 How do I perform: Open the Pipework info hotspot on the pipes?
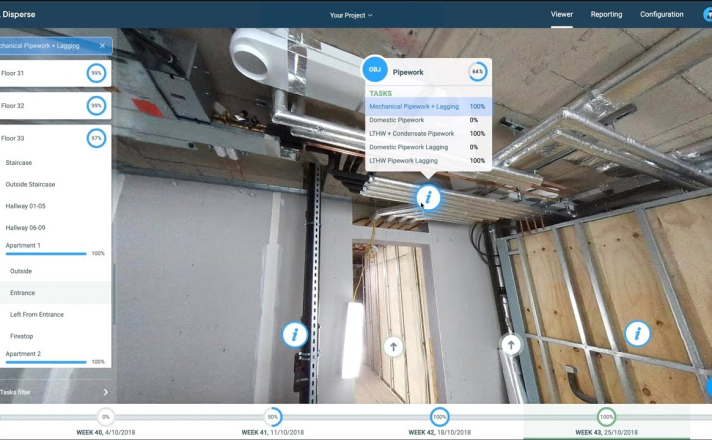[428, 197]
